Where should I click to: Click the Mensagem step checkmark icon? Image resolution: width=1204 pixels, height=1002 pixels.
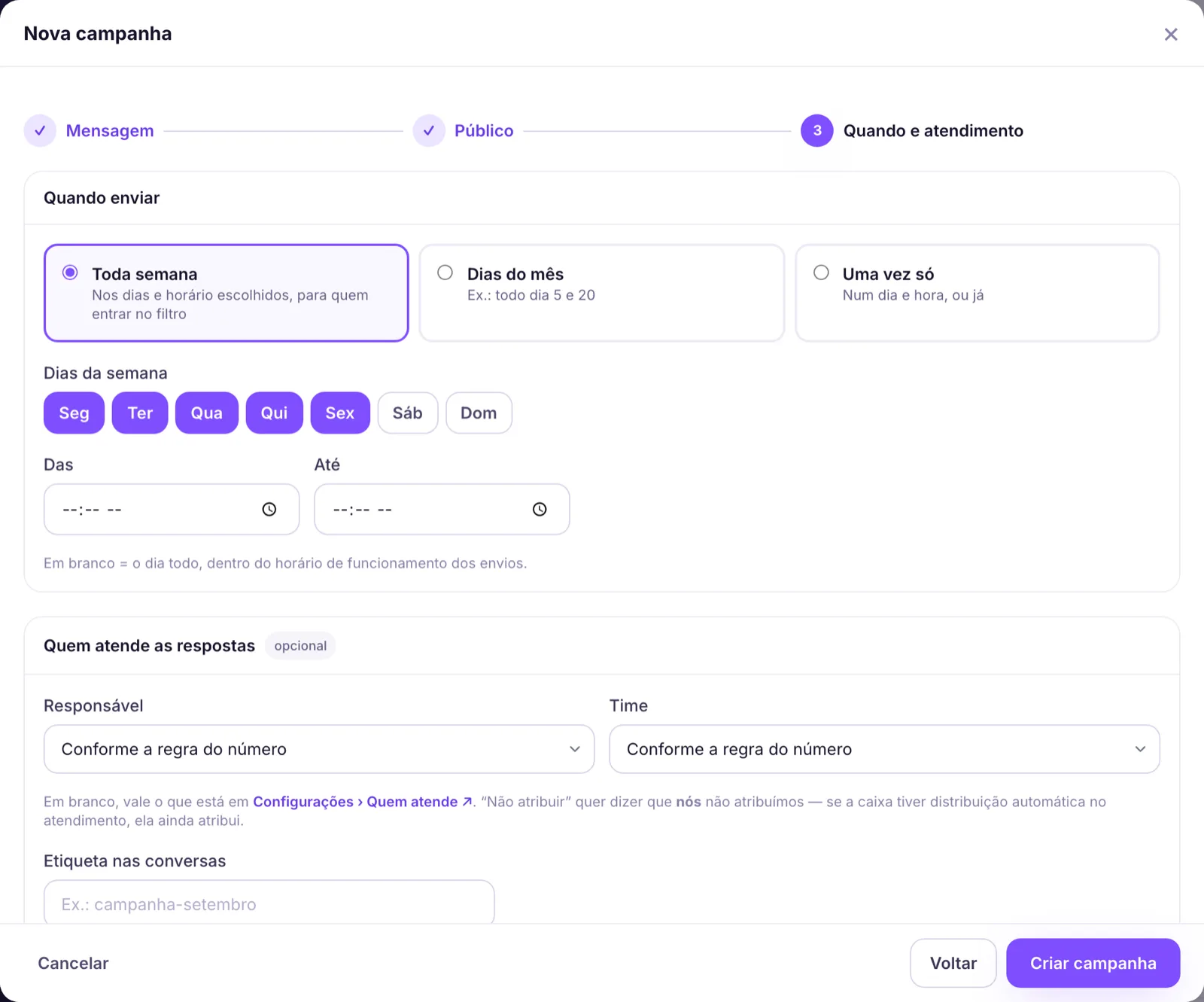[40, 131]
